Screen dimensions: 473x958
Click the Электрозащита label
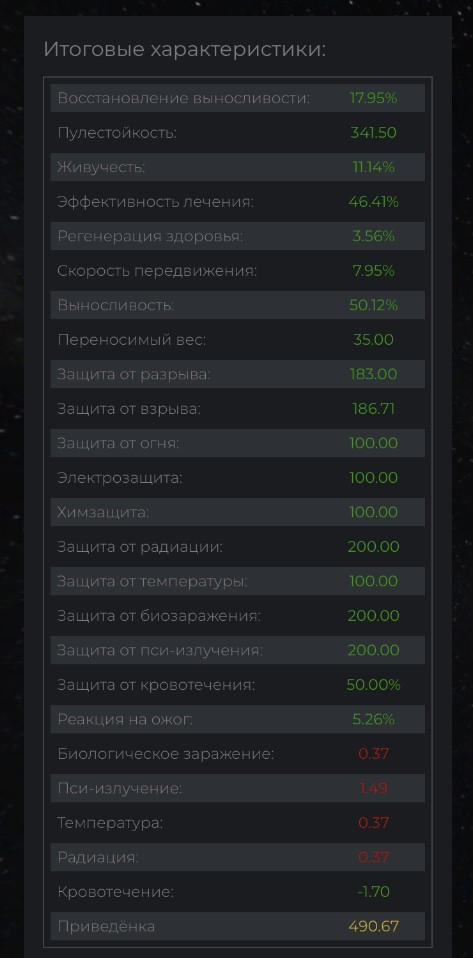click(x=120, y=478)
